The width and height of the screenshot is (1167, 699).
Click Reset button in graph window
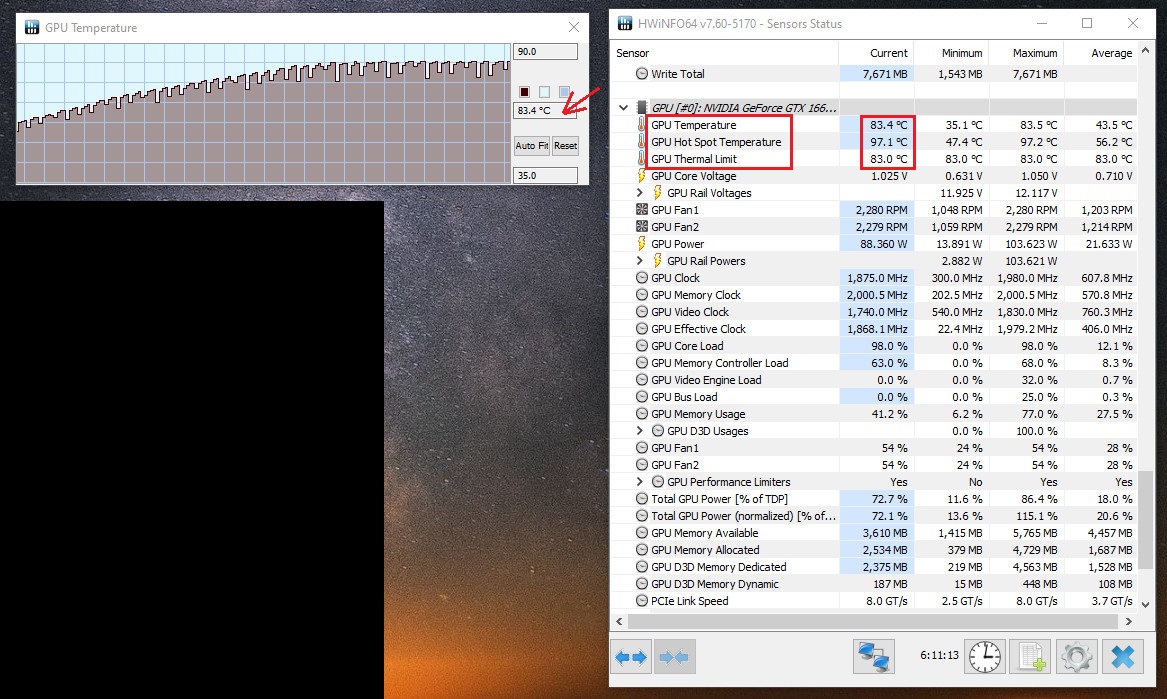click(565, 146)
